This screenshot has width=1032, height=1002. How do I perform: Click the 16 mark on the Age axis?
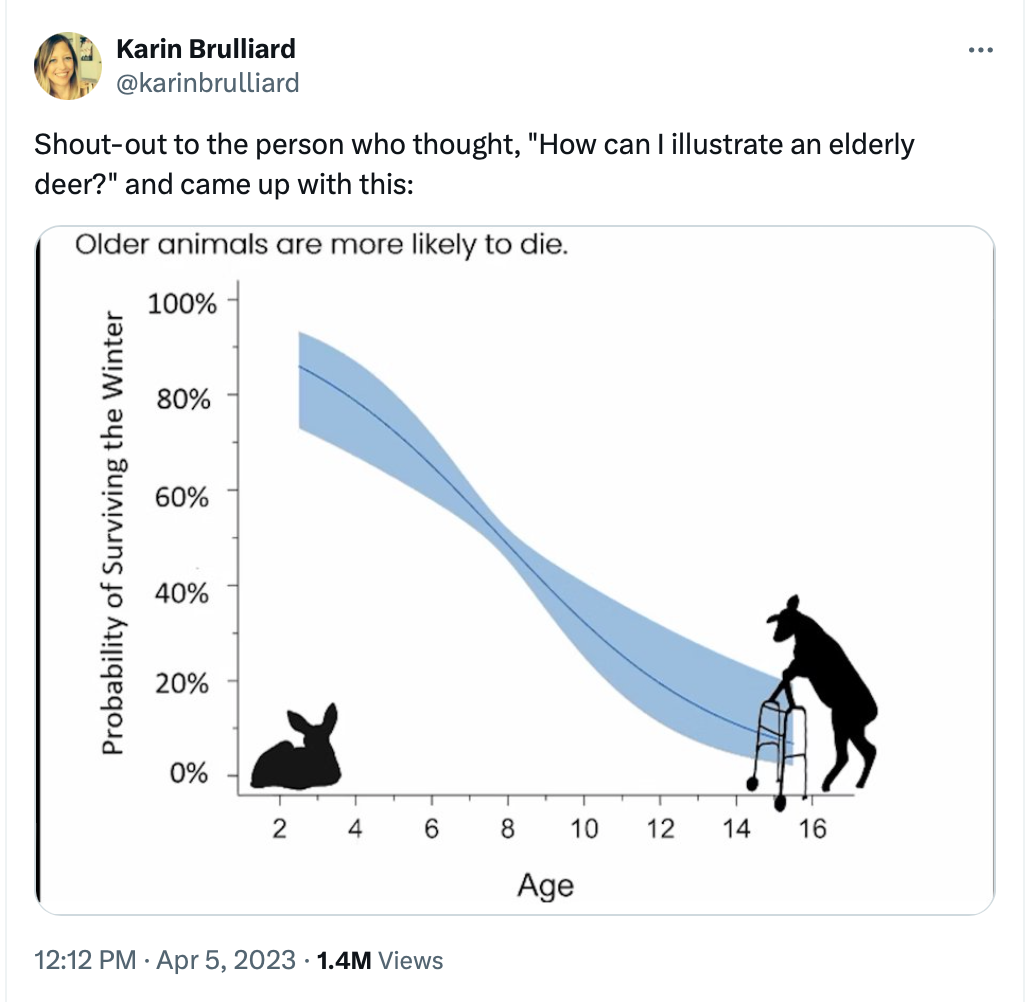815,829
